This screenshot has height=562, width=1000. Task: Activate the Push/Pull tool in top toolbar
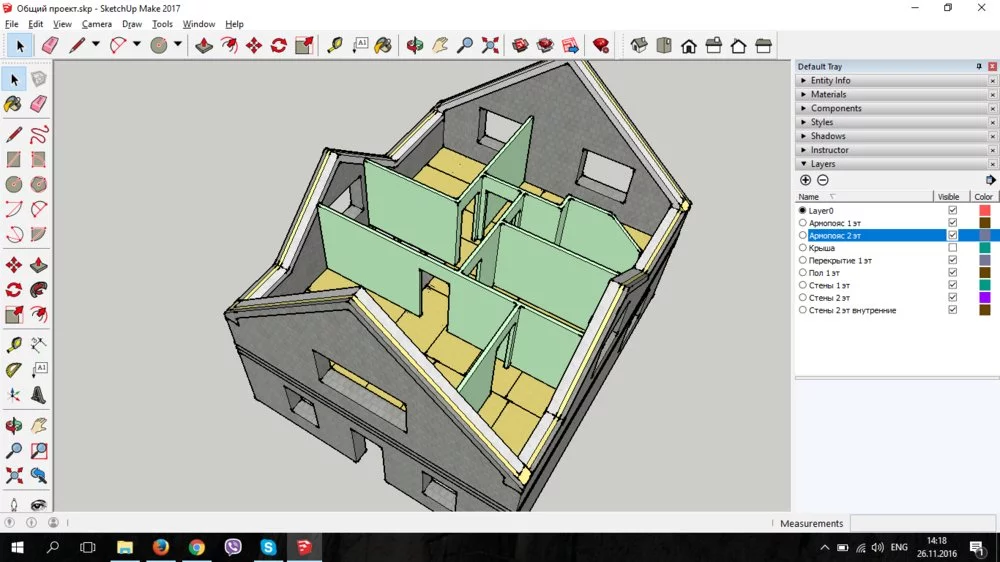click(204, 45)
